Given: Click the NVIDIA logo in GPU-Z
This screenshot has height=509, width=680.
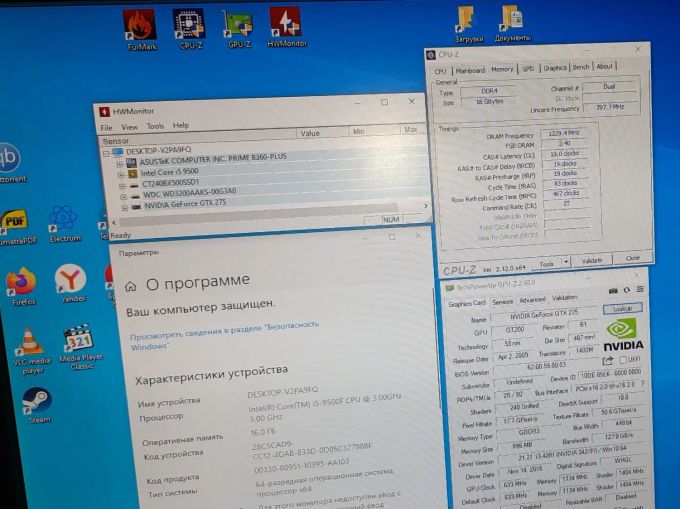Looking at the screenshot, I should tap(623, 334).
